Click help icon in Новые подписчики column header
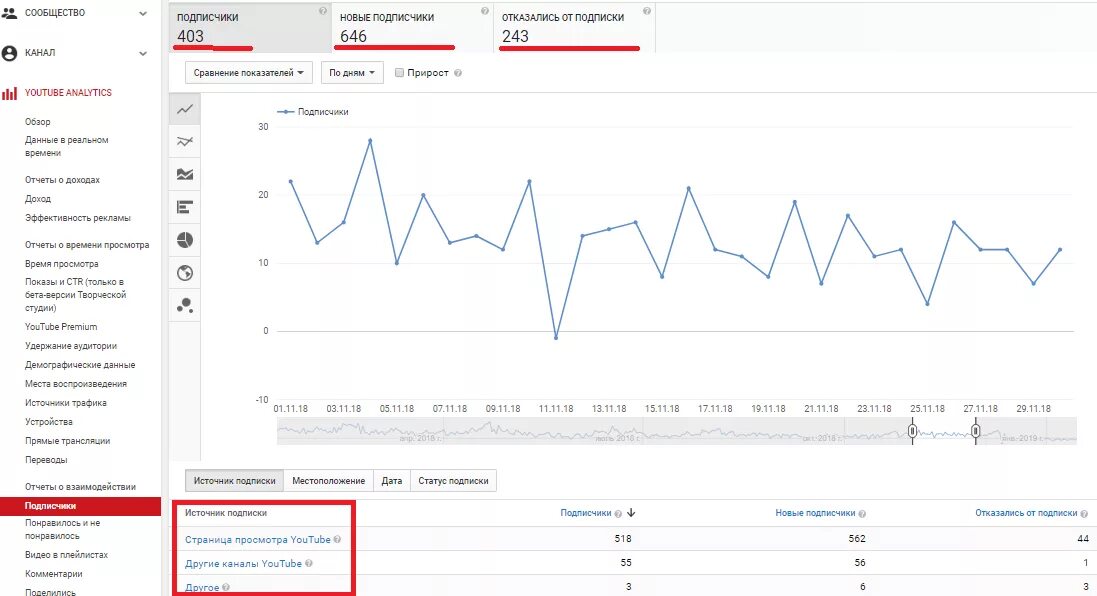 [862, 513]
